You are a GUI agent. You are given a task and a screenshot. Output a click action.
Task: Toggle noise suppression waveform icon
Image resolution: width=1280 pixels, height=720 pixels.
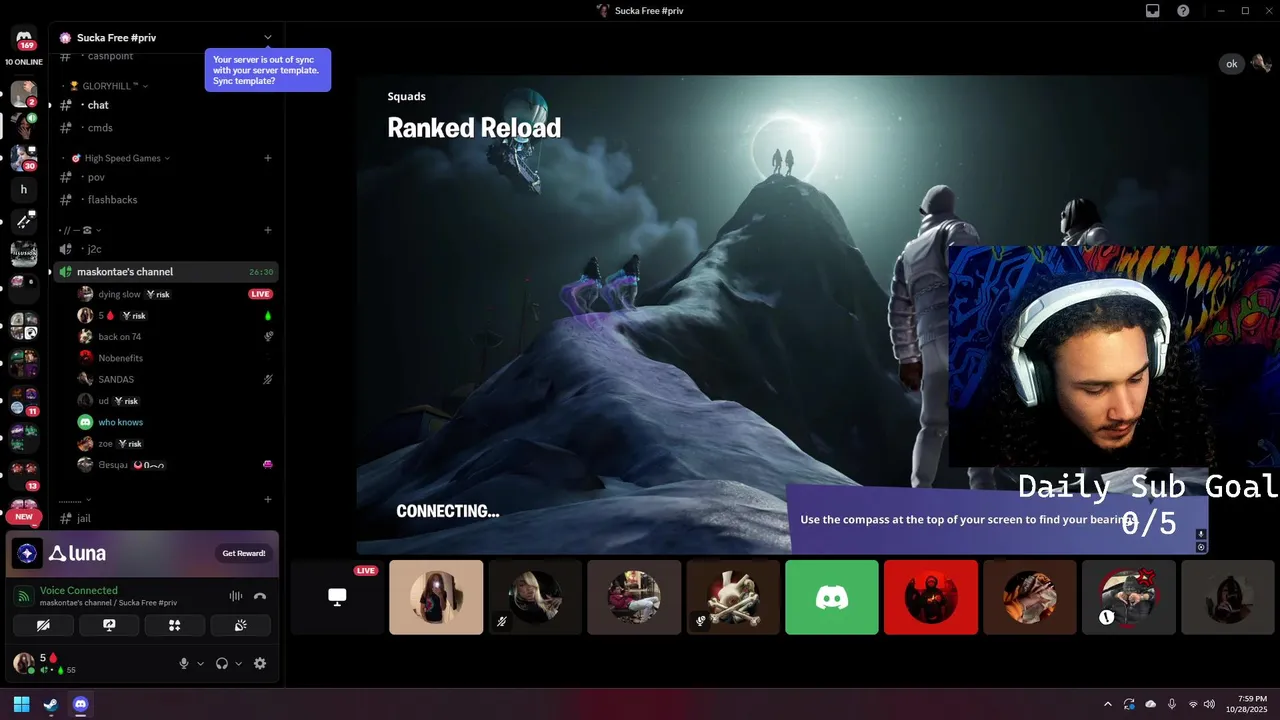tap(236, 596)
